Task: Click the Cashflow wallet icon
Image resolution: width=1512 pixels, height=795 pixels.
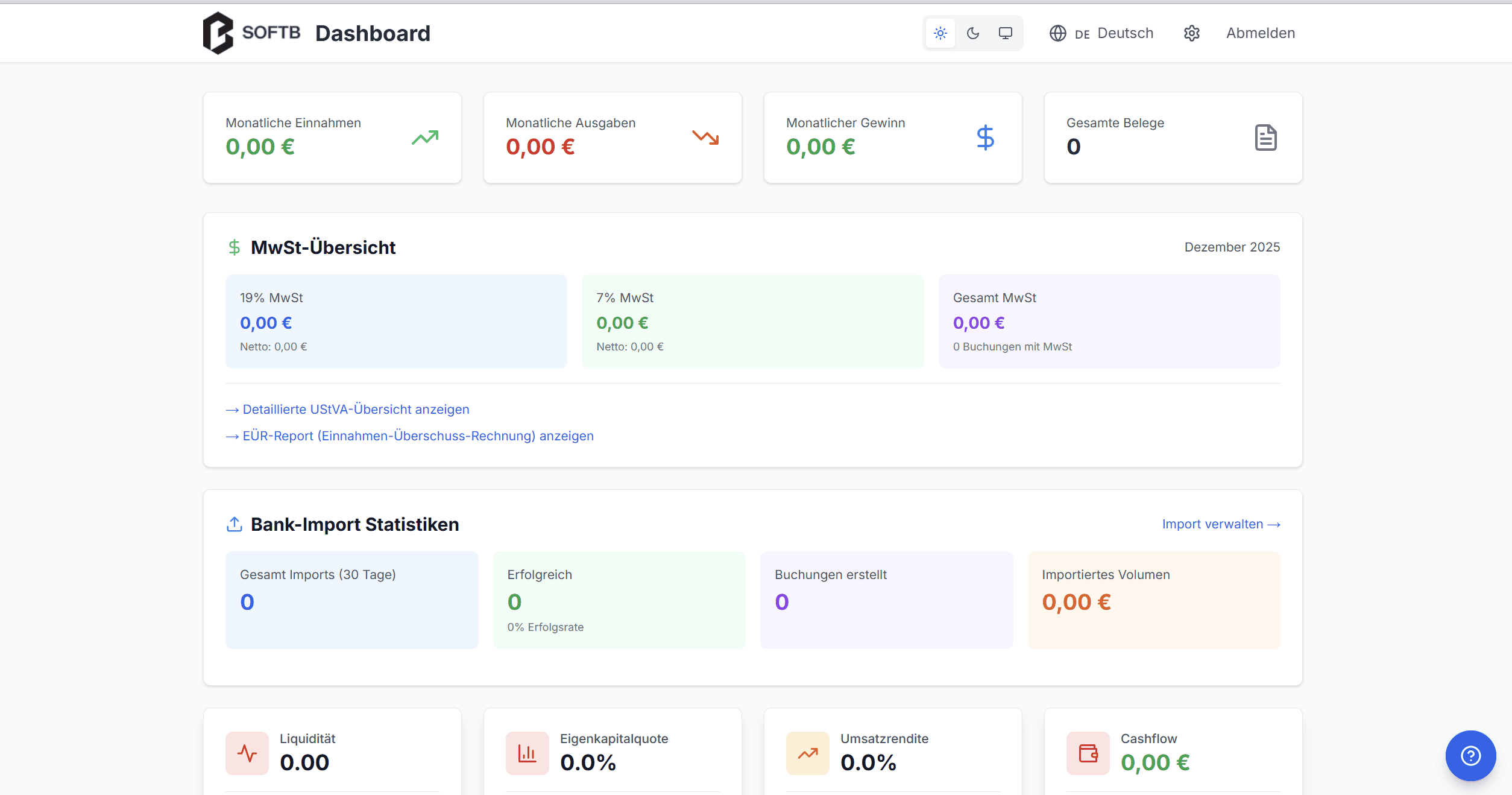Action: tap(1088, 753)
